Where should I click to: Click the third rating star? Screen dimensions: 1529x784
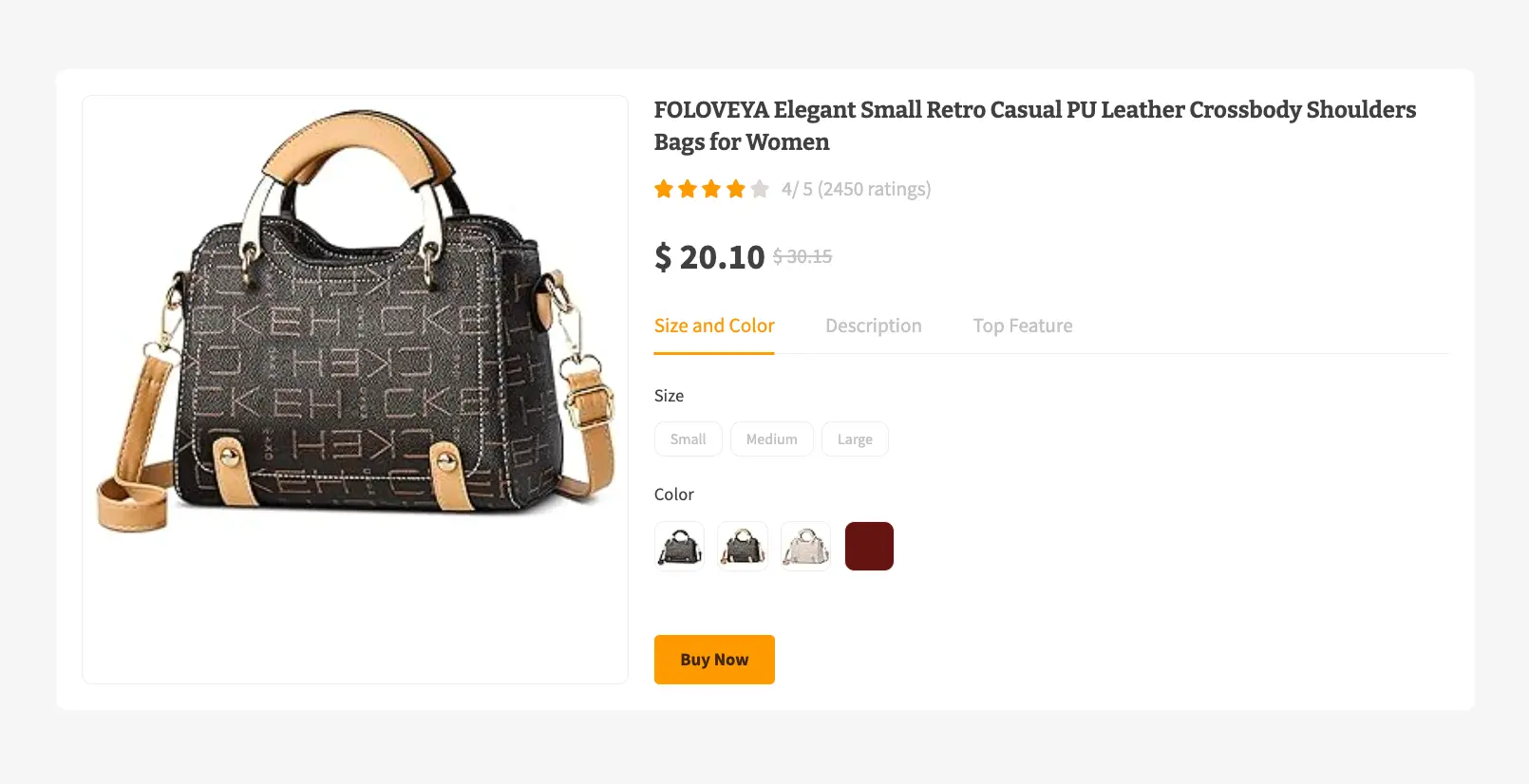pyautogui.click(x=711, y=189)
